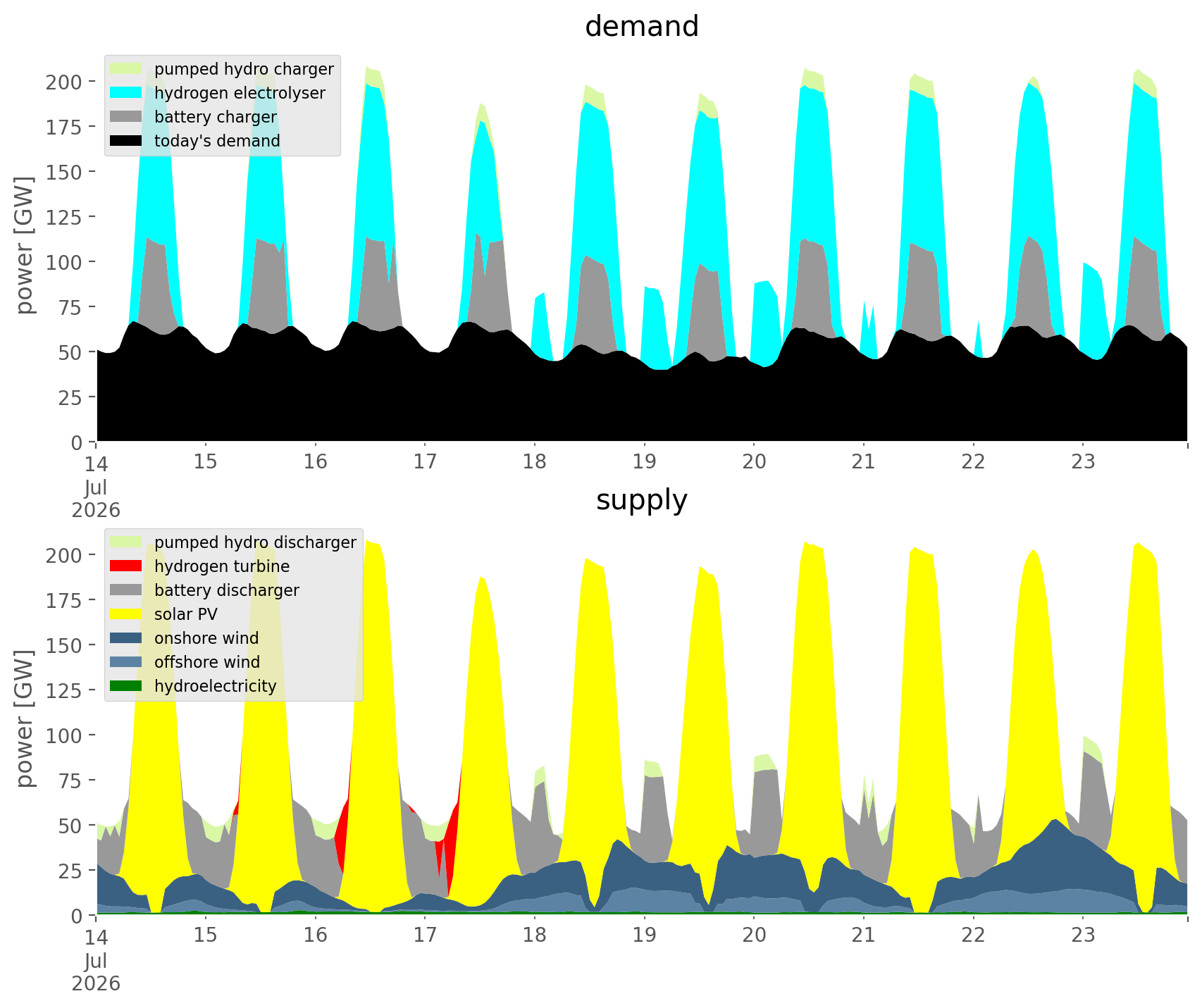Viewport: 1202px width, 1008px height.
Task: Click the "18" date tick under the demand chart
Action: coord(534,463)
